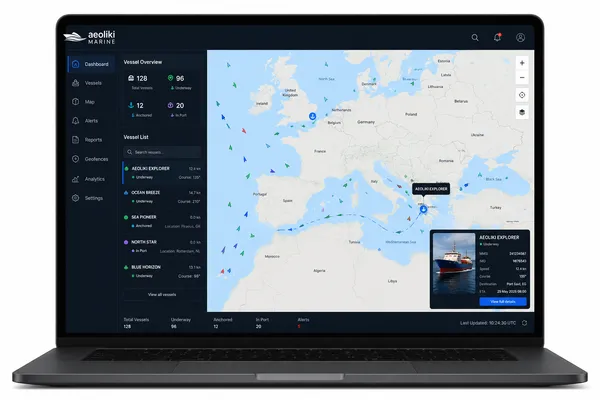Click the View all vessels button
The height and width of the screenshot is (400, 600).
click(x=162, y=294)
